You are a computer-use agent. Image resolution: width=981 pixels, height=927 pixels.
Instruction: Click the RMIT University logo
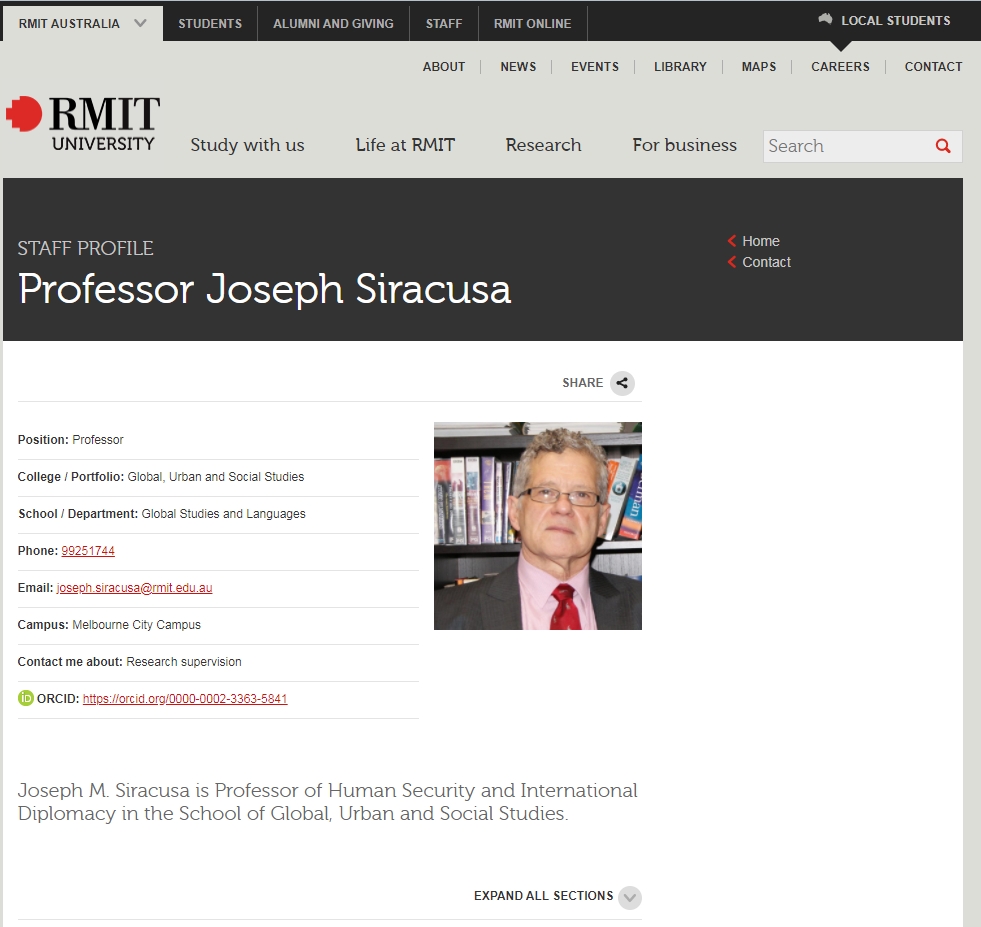point(83,124)
